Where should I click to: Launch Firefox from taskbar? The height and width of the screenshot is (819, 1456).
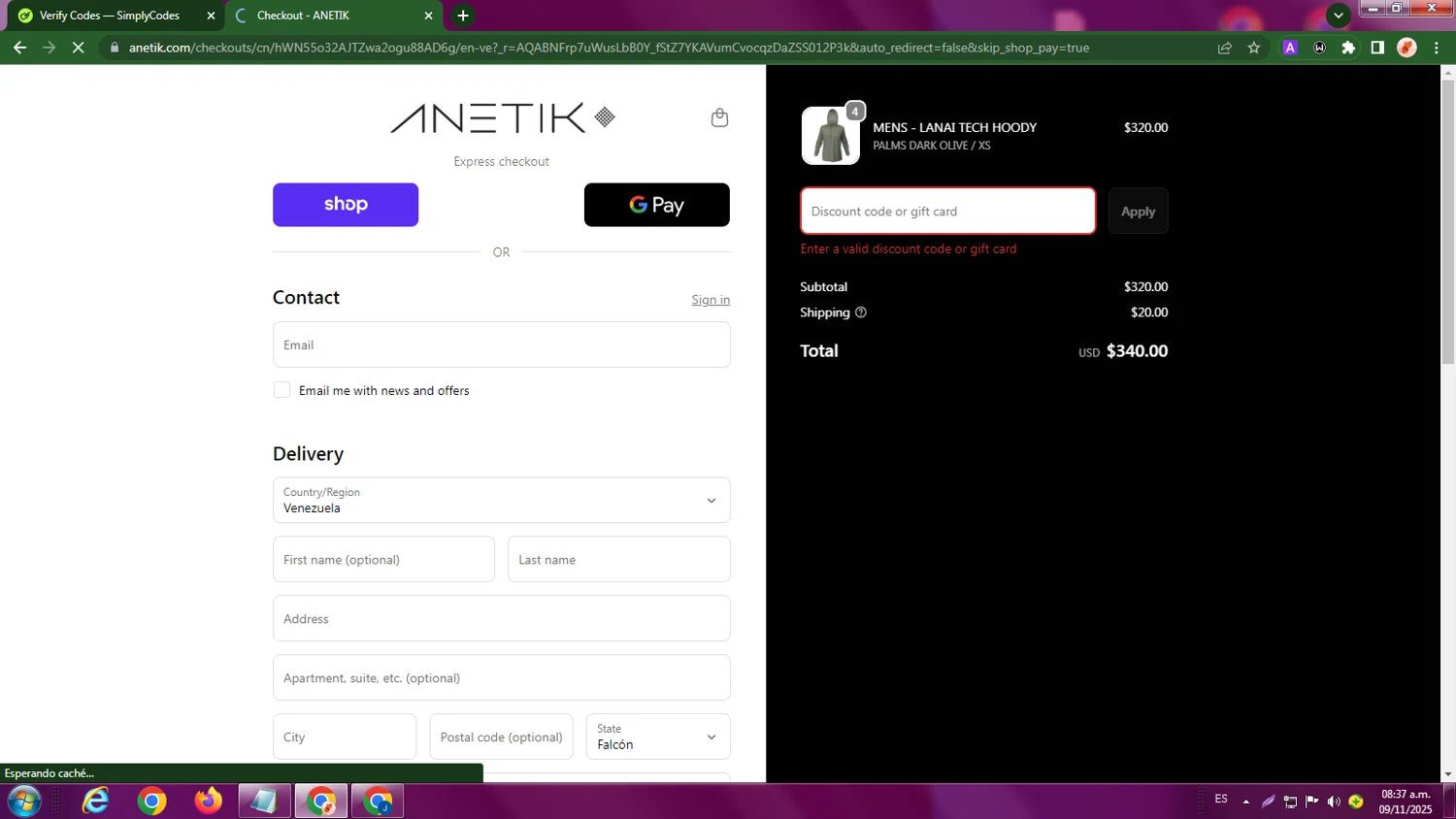tap(208, 802)
